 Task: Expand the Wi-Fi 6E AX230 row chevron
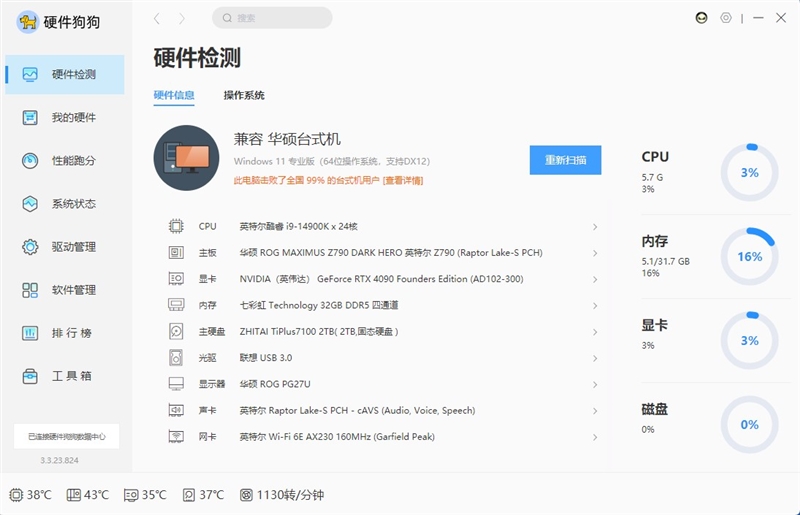coord(595,437)
